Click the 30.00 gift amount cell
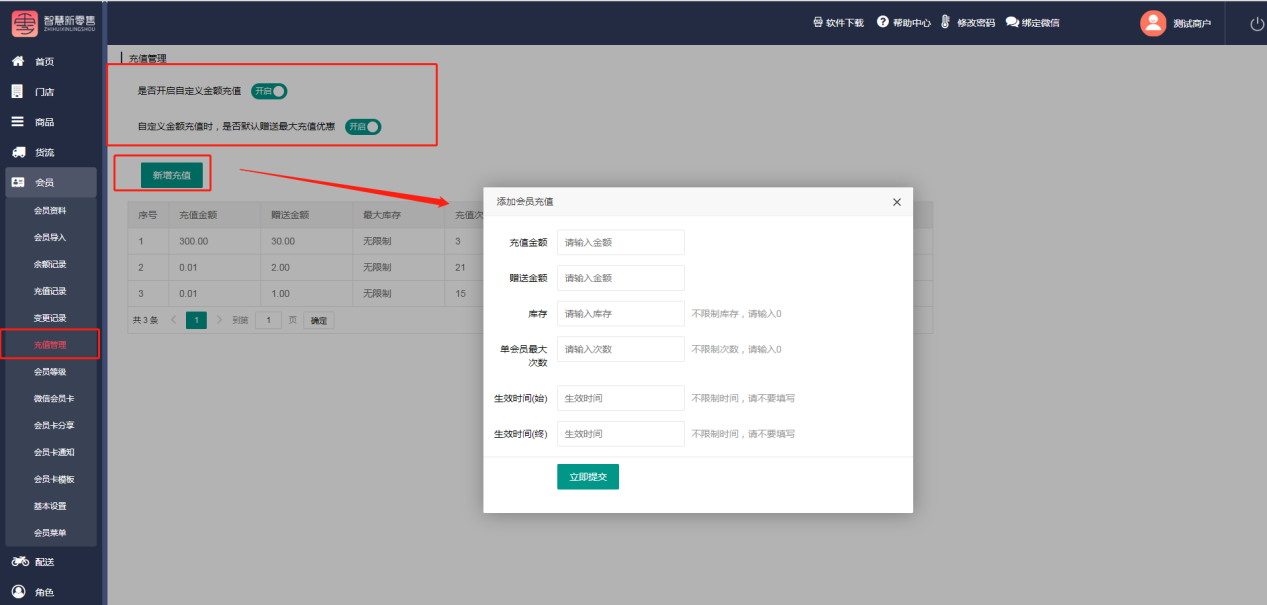 pos(307,241)
